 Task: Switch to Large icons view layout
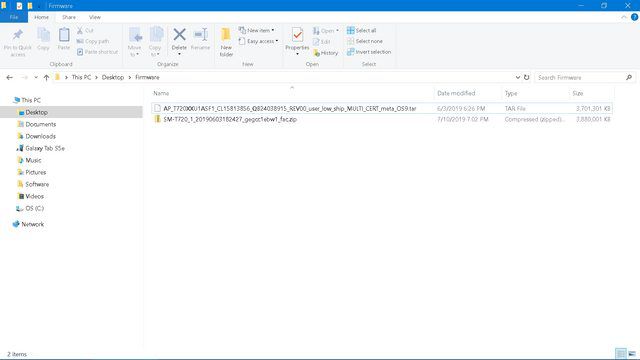click(632, 353)
